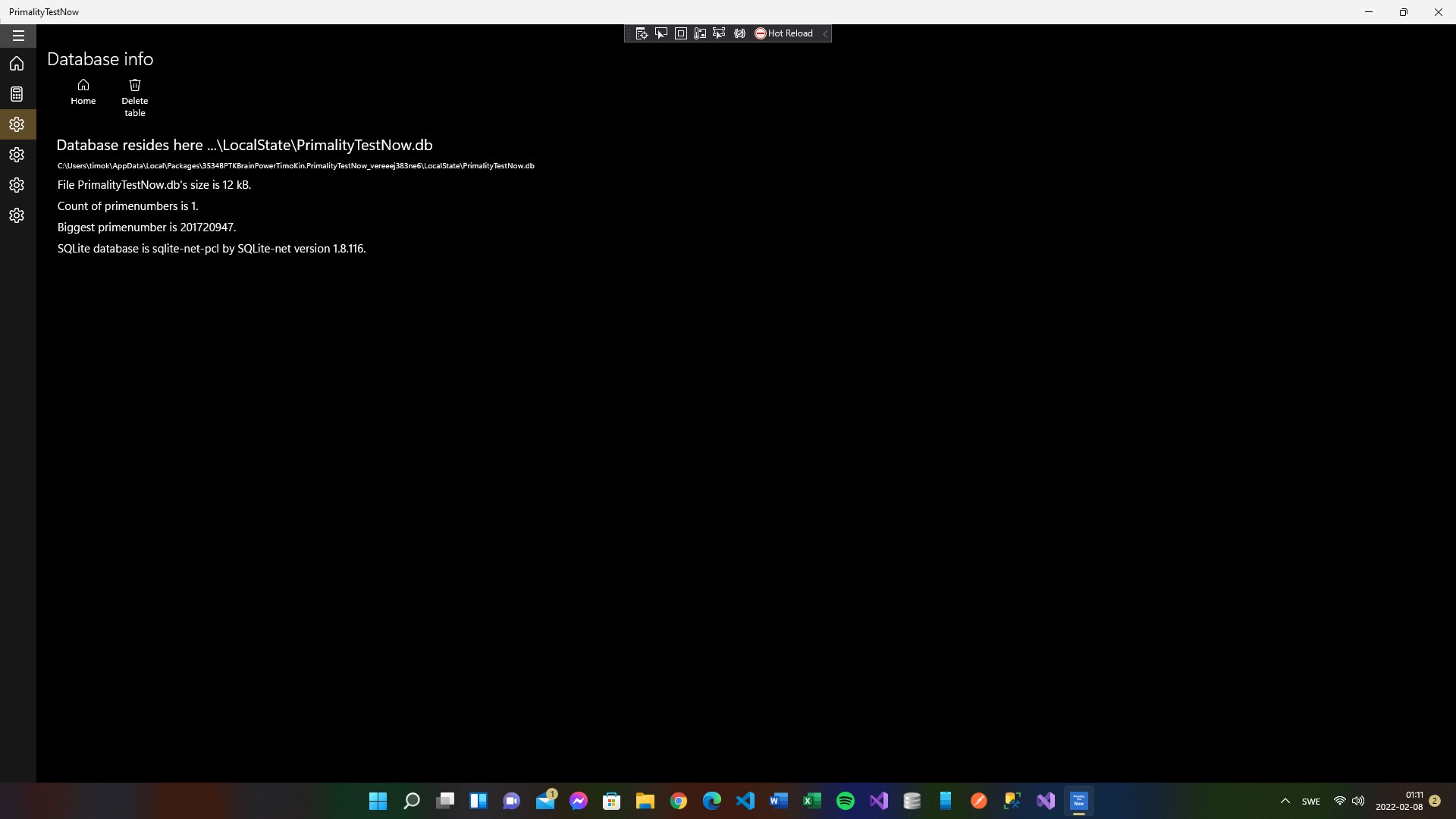Click the database file path text
The height and width of the screenshot is (819, 1456).
296,165
